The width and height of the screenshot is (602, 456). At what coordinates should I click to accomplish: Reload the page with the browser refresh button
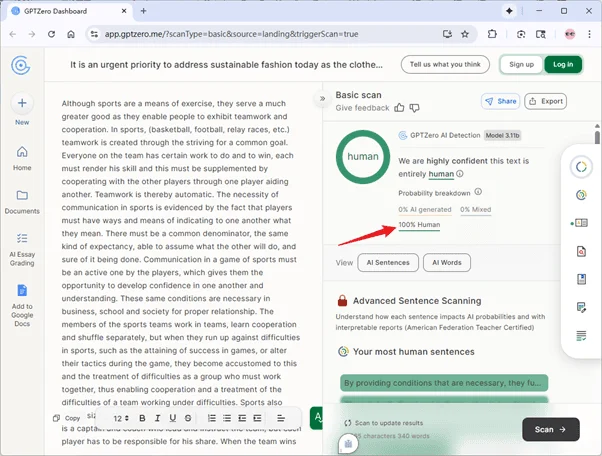pos(51,34)
